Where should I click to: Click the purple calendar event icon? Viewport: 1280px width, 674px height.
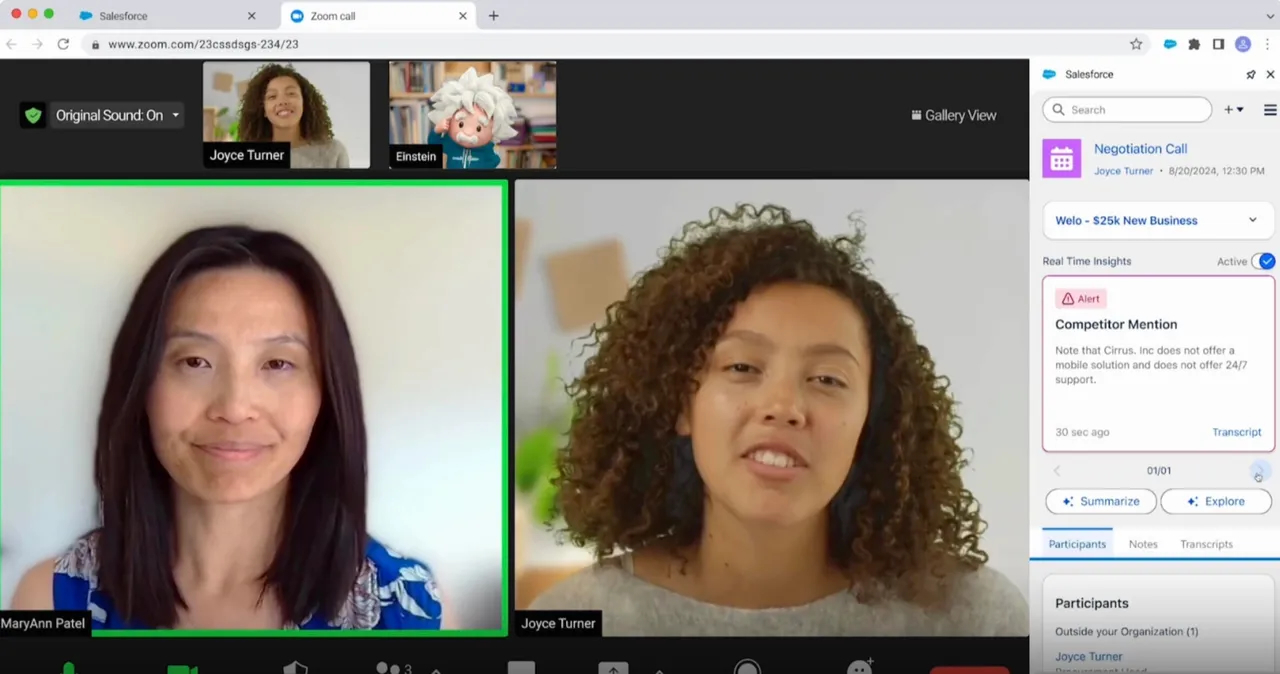[x=1062, y=159]
